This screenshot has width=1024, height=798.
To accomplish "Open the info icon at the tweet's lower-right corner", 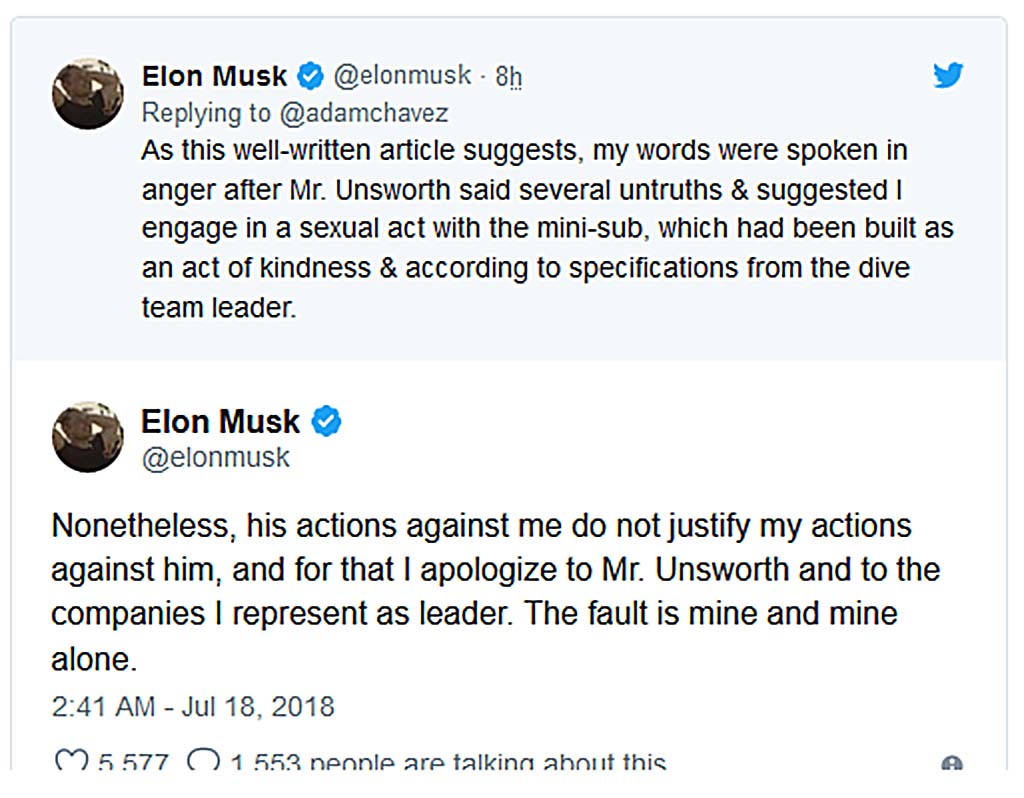I will [952, 763].
